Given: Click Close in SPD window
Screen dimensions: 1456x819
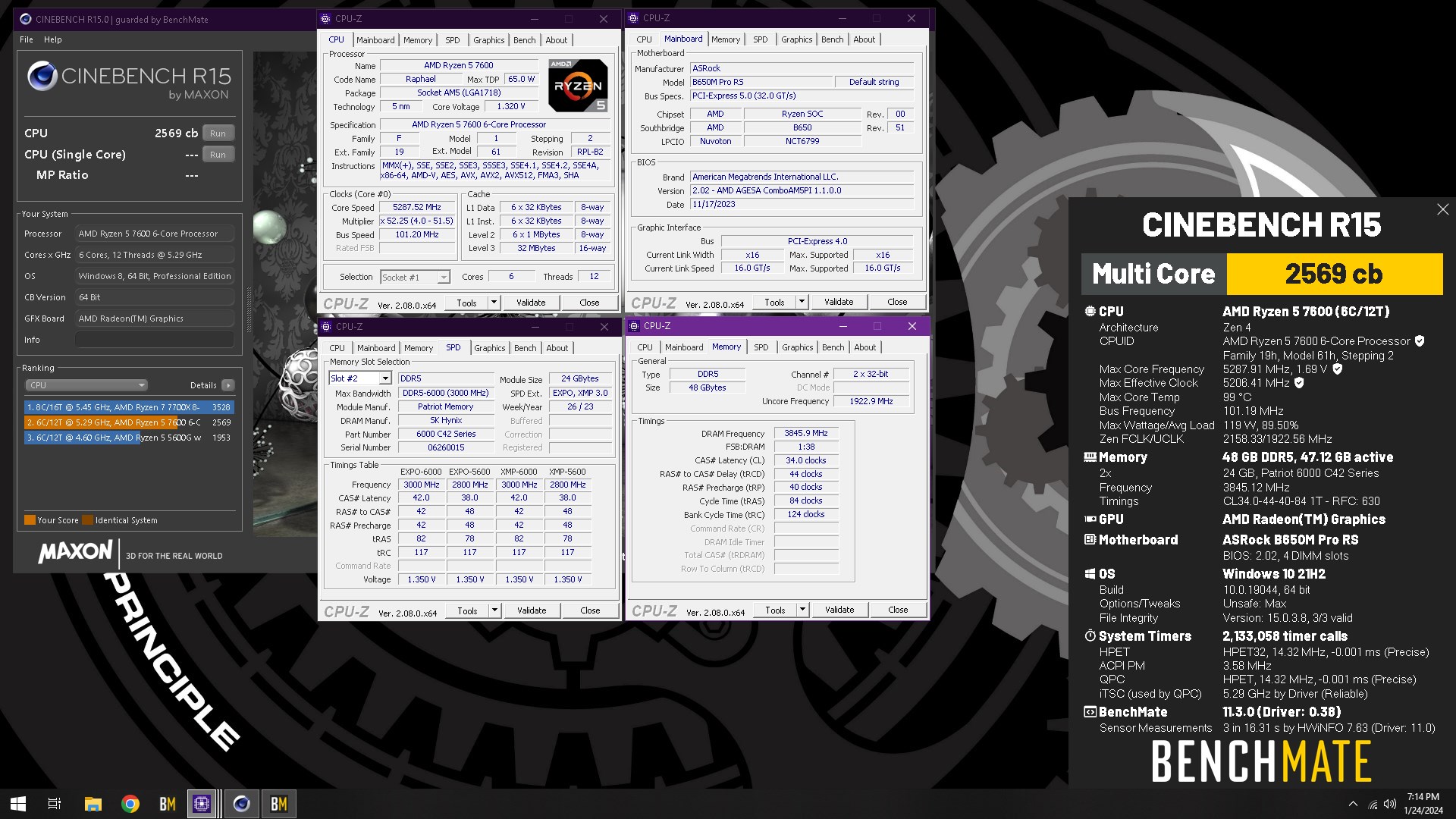Looking at the screenshot, I should click(590, 610).
